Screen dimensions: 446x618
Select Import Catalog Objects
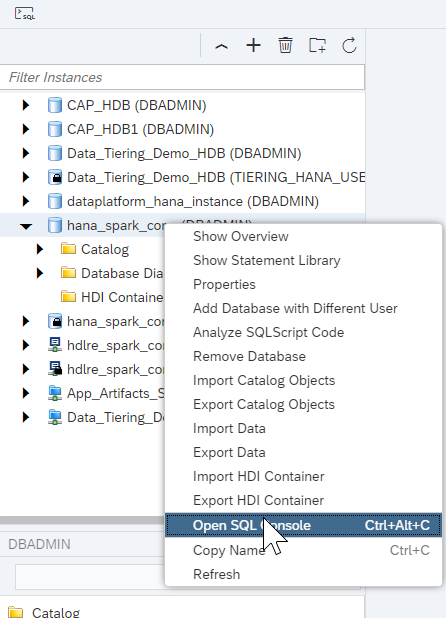(x=303, y=381)
